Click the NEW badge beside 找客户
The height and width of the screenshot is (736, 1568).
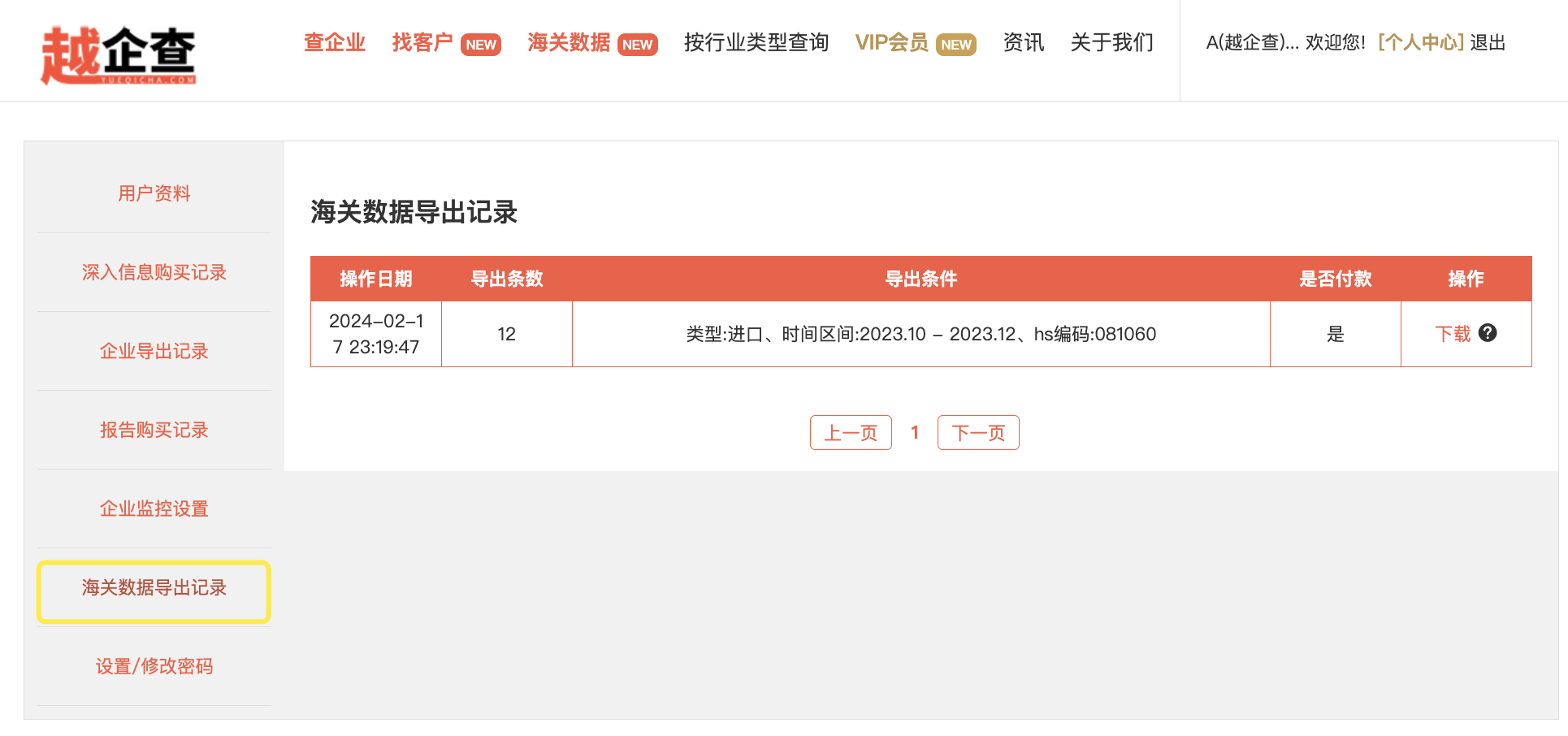(x=481, y=45)
